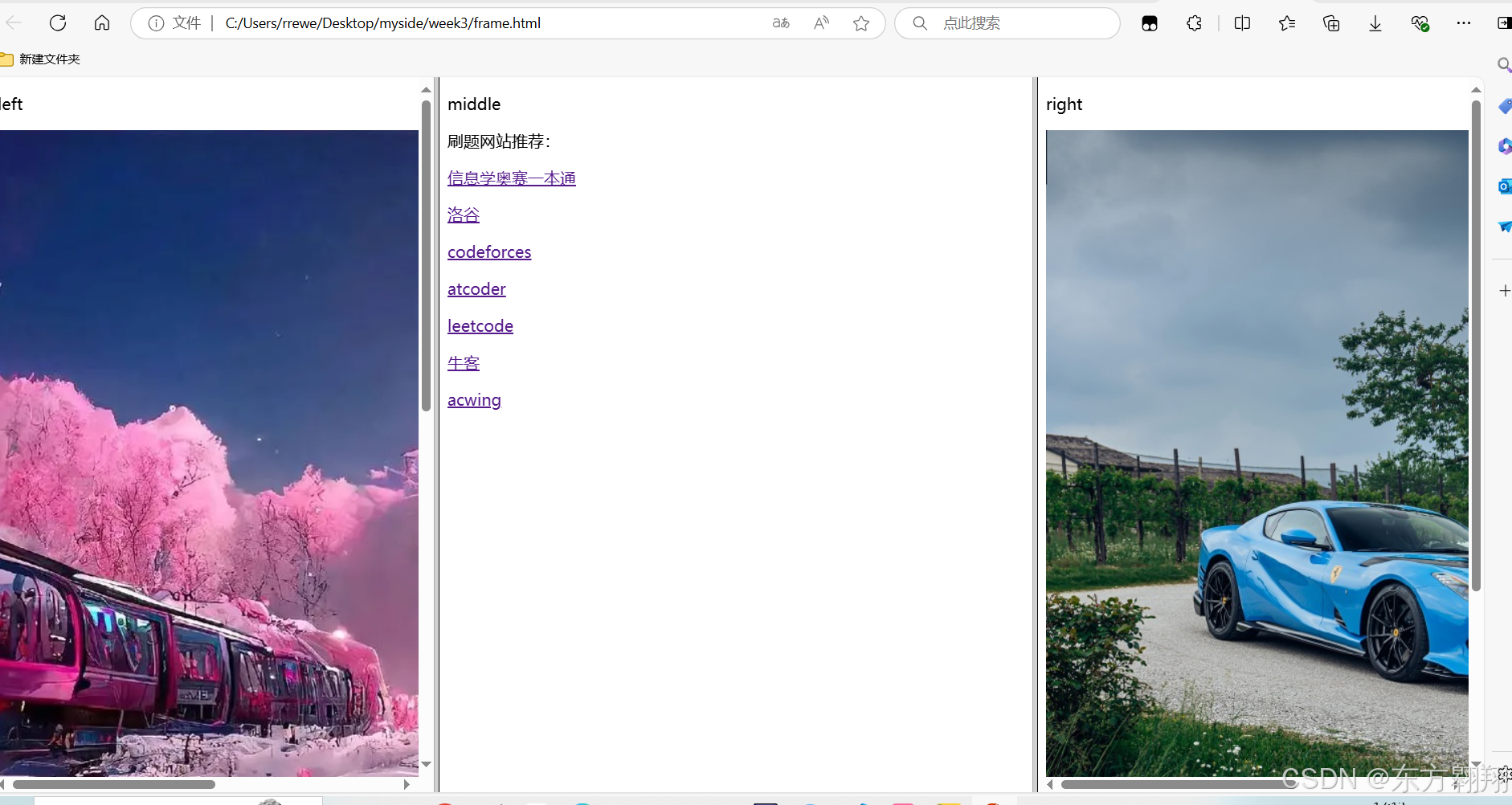The width and height of the screenshot is (1512, 805).
Task: Open the sidebar Shopping tag icon
Action: tap(1505, 106)
